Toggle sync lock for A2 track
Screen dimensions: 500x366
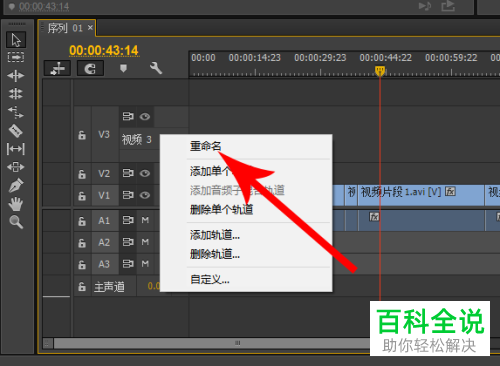tap(128, 242)
